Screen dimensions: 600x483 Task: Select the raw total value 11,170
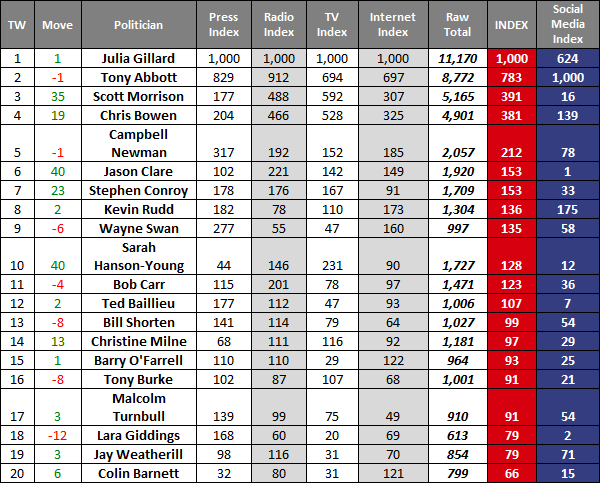click(x=457, y=59)
